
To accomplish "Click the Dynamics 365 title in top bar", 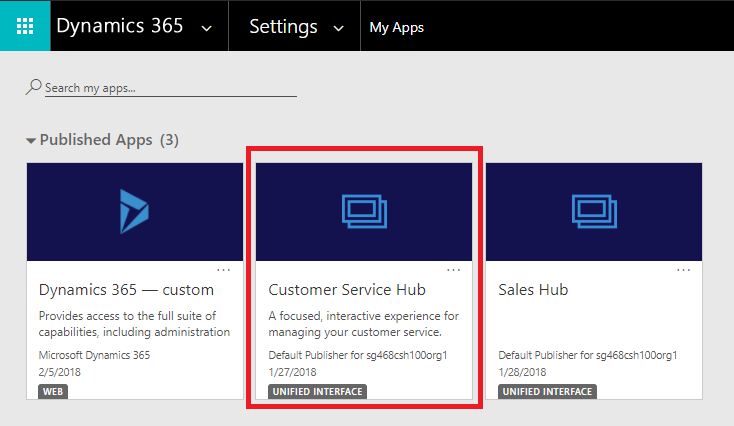I will 119,26.
